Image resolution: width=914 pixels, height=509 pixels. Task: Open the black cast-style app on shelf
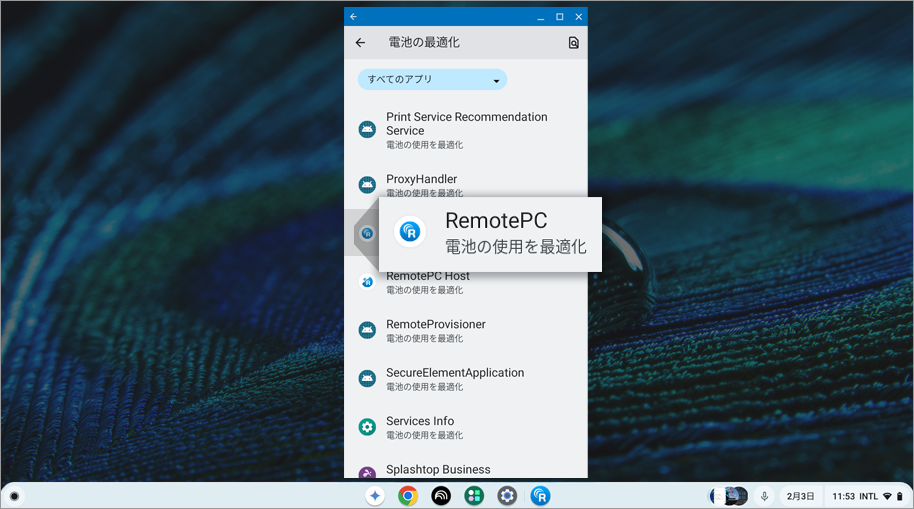pyautogui.click(x=441, y=496)
